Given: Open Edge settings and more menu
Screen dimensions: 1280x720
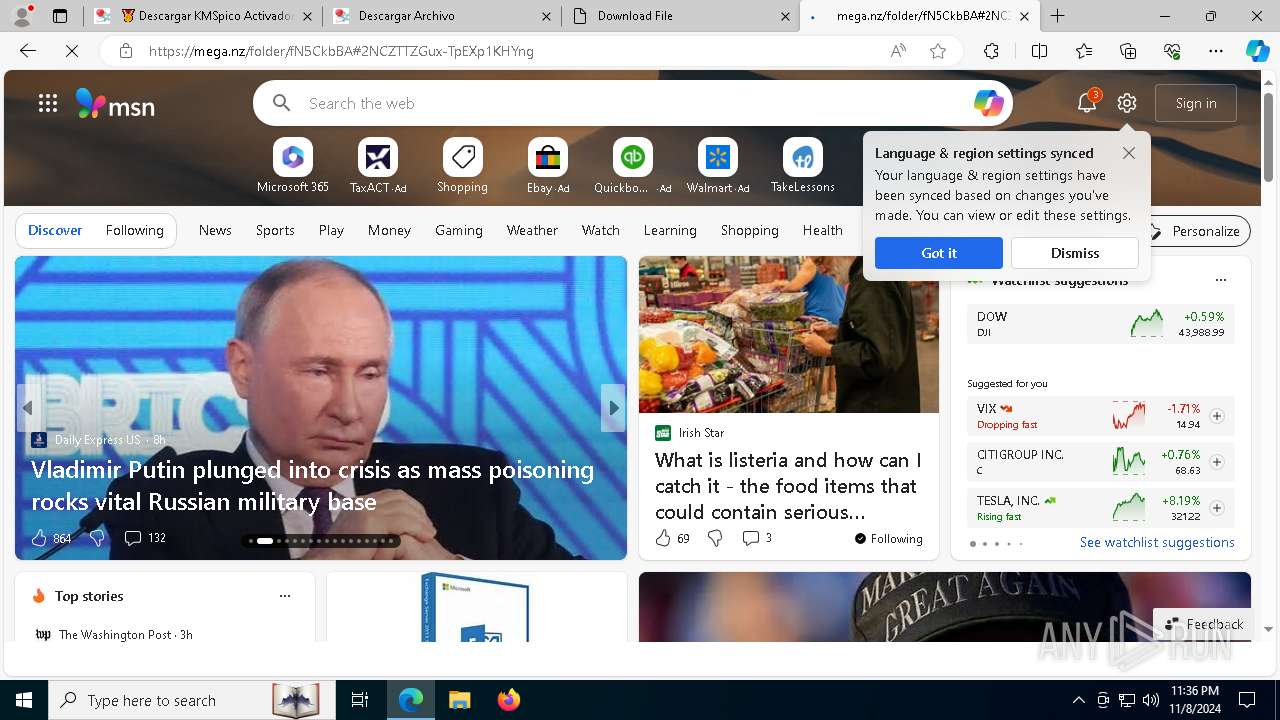Looking at the screenshot, I should point(1216,51).
